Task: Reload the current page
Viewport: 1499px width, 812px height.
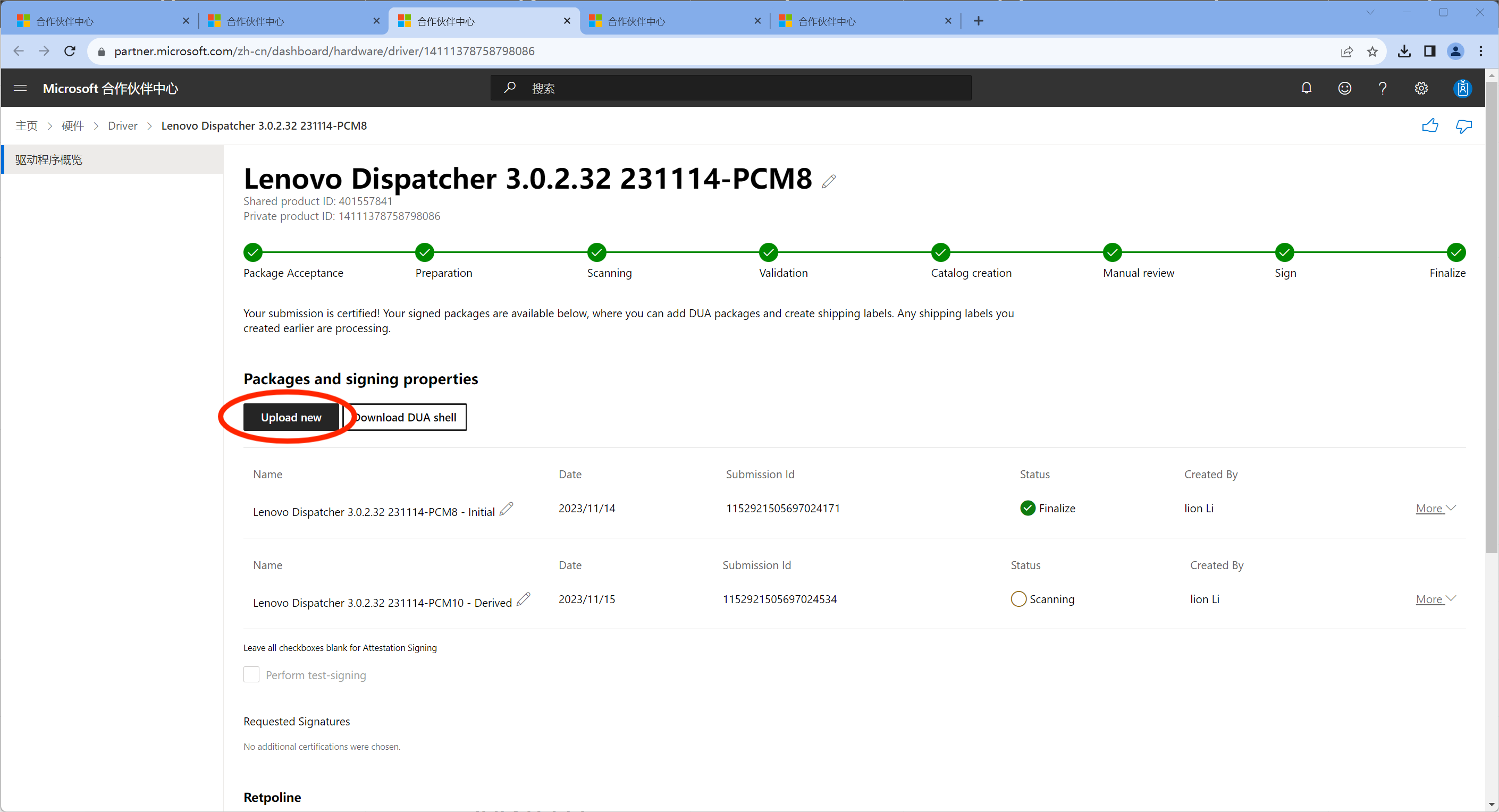Action: (70, 51)
